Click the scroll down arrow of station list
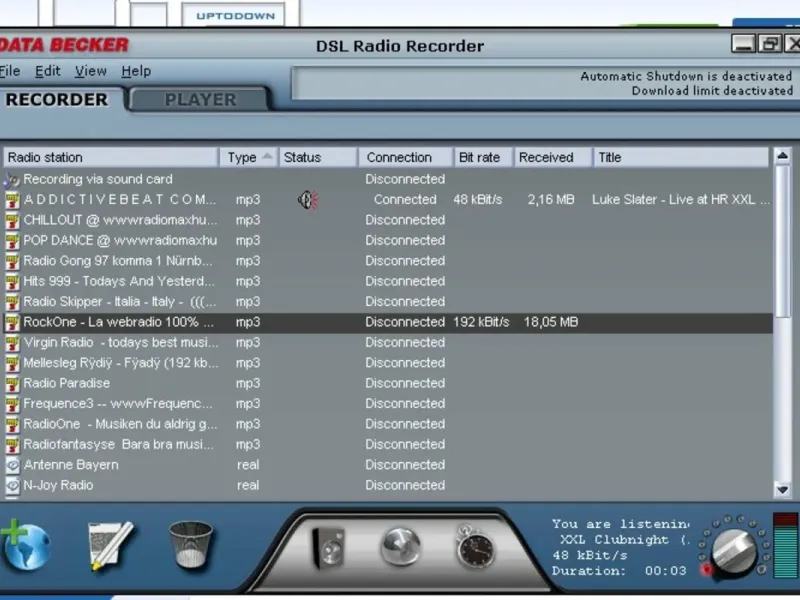 782,489
